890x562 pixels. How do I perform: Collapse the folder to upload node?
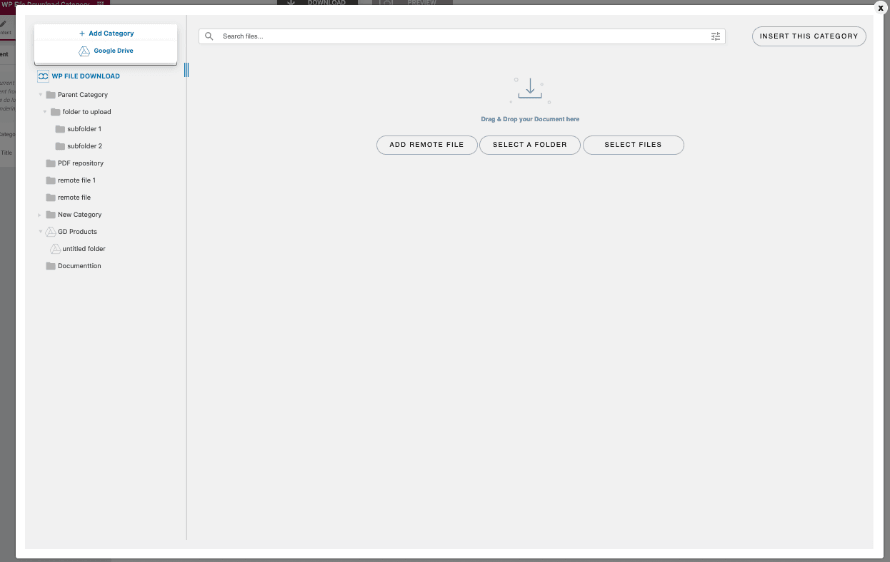click(45, 112)
